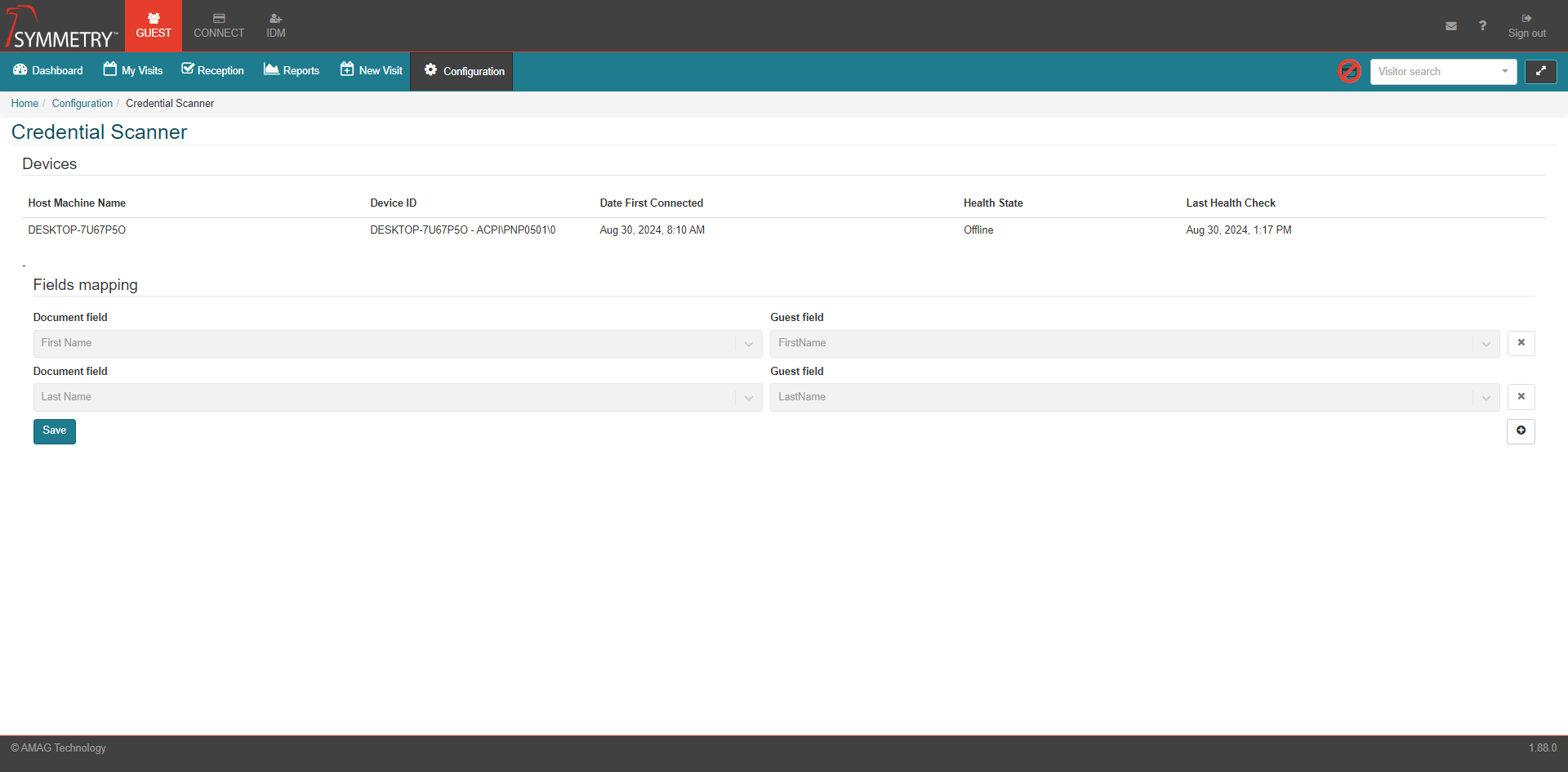
Task: Remove the First Name mapping row
Action: coord(1521,343)
